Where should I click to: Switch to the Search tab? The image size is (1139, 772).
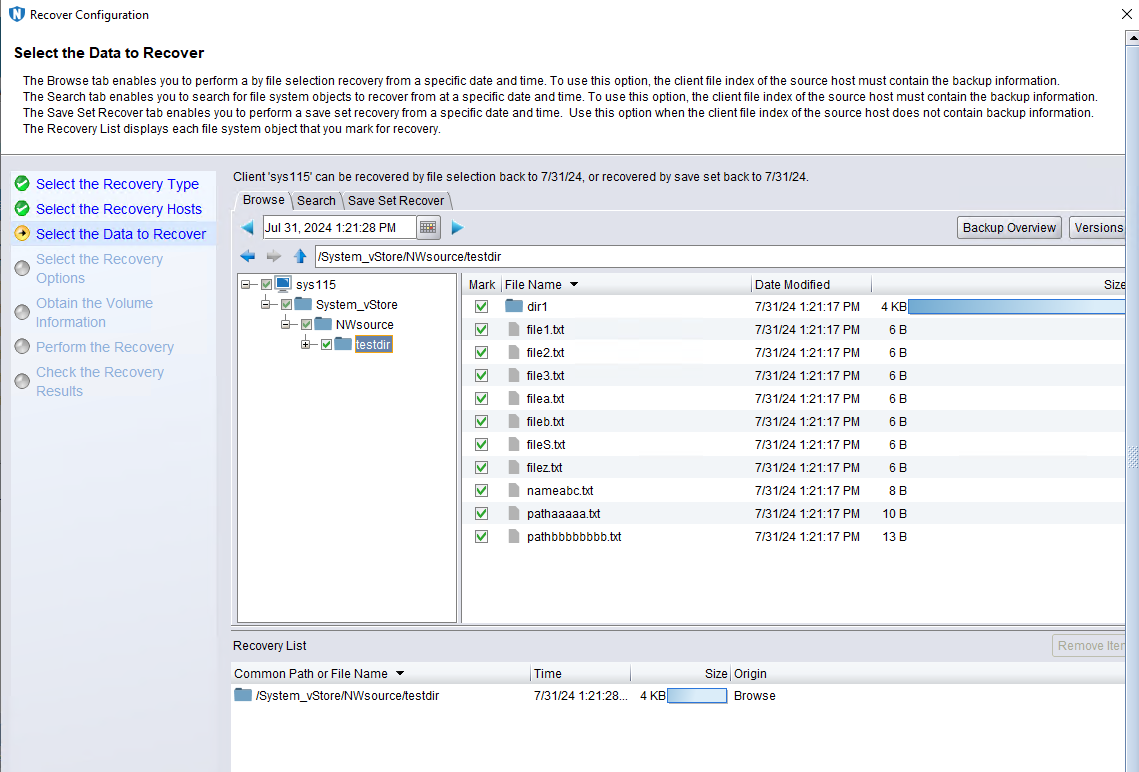coord(316,200)
